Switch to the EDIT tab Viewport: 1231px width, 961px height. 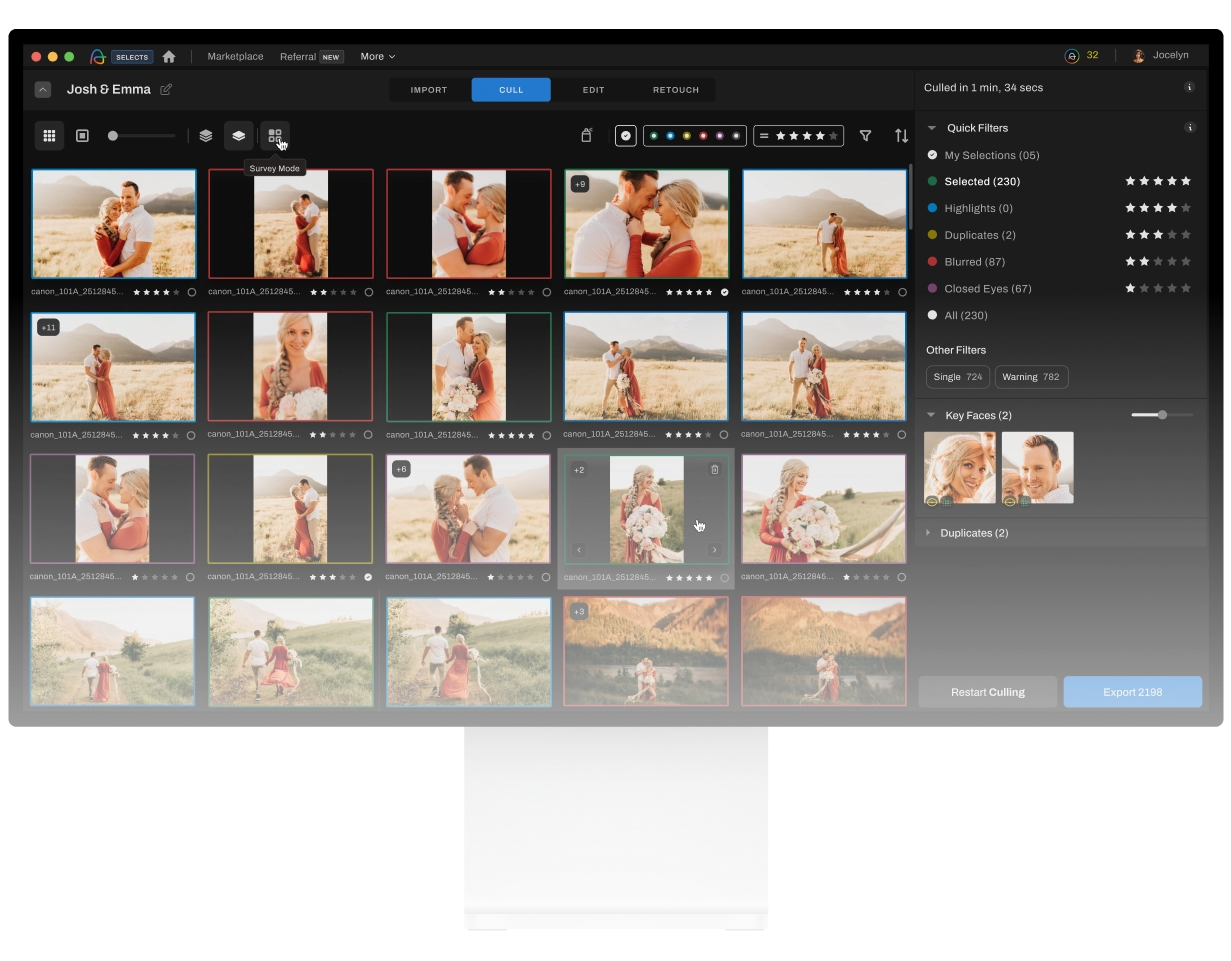pyautogui.click(x=593, y=90)
